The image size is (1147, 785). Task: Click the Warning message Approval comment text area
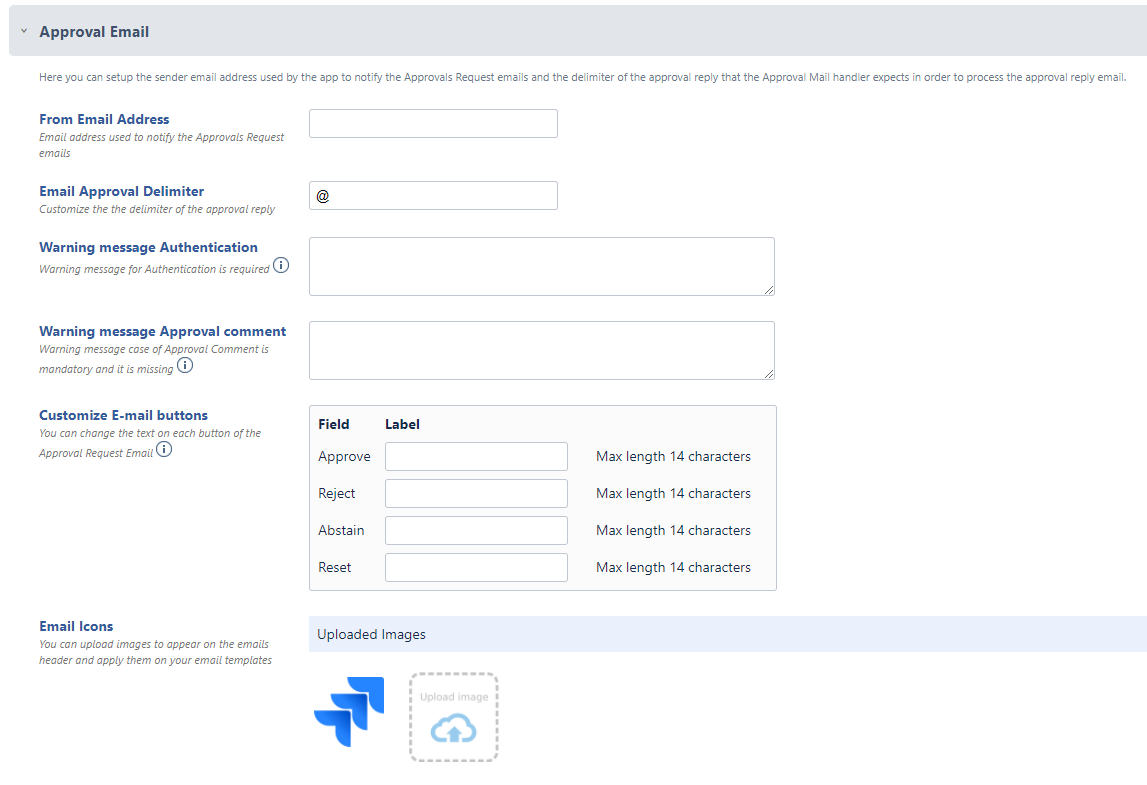tap(541, 350)
